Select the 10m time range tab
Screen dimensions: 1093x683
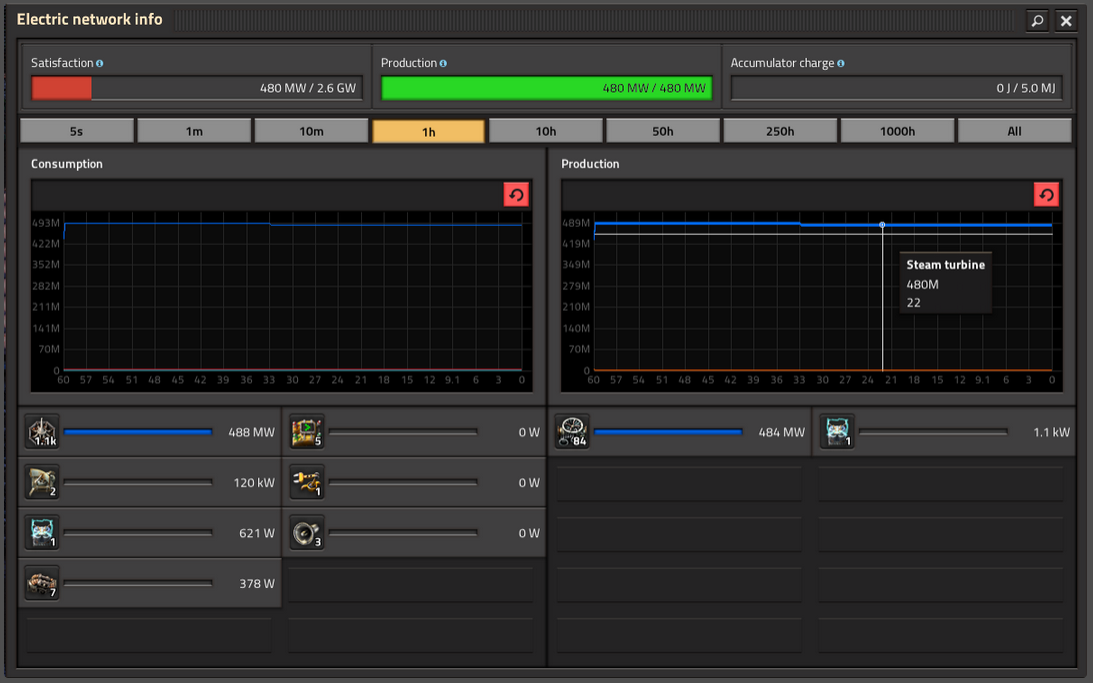point(311,131)
